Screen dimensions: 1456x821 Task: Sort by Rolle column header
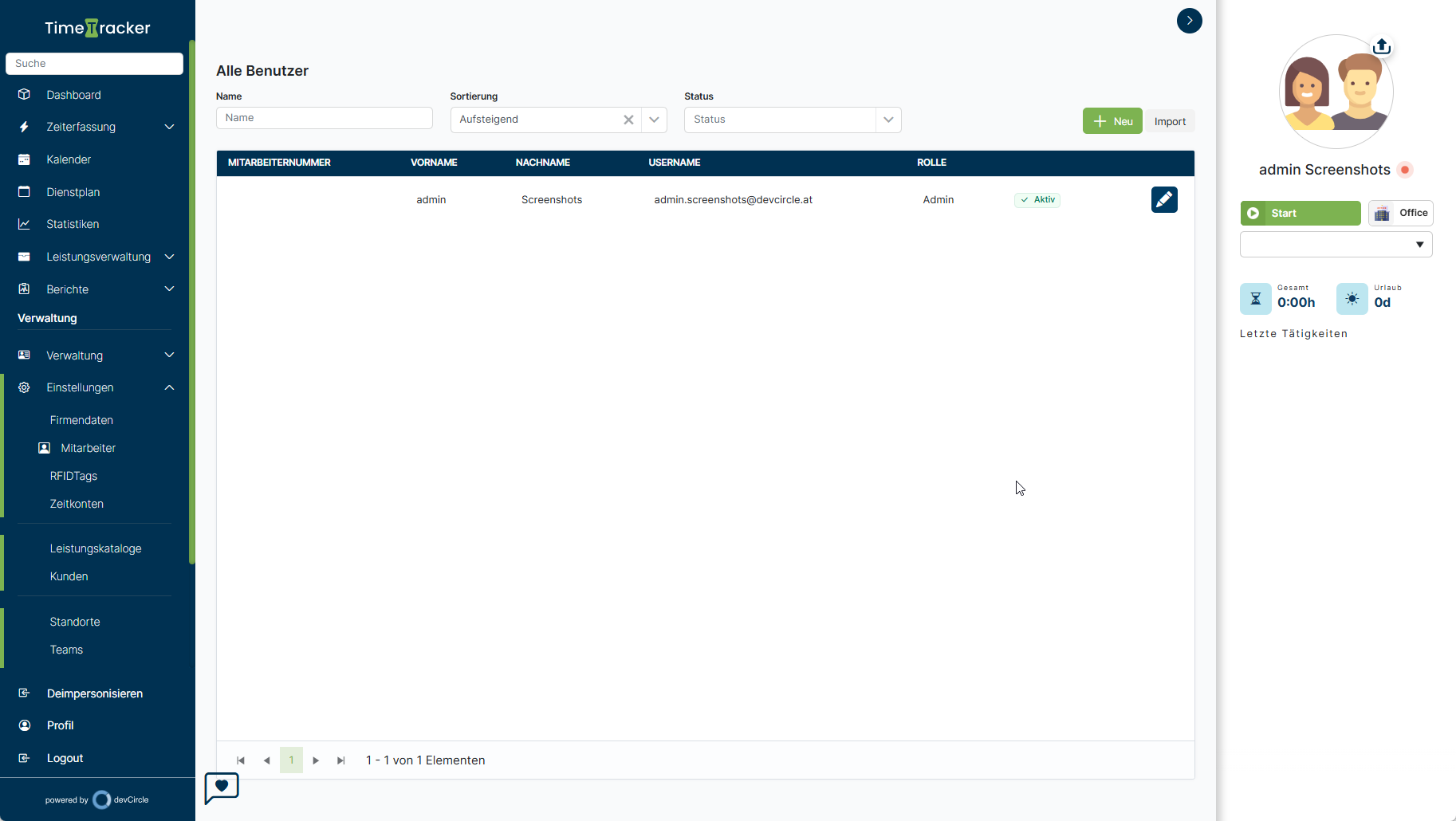pyautogui.click(x=931, y=163)
